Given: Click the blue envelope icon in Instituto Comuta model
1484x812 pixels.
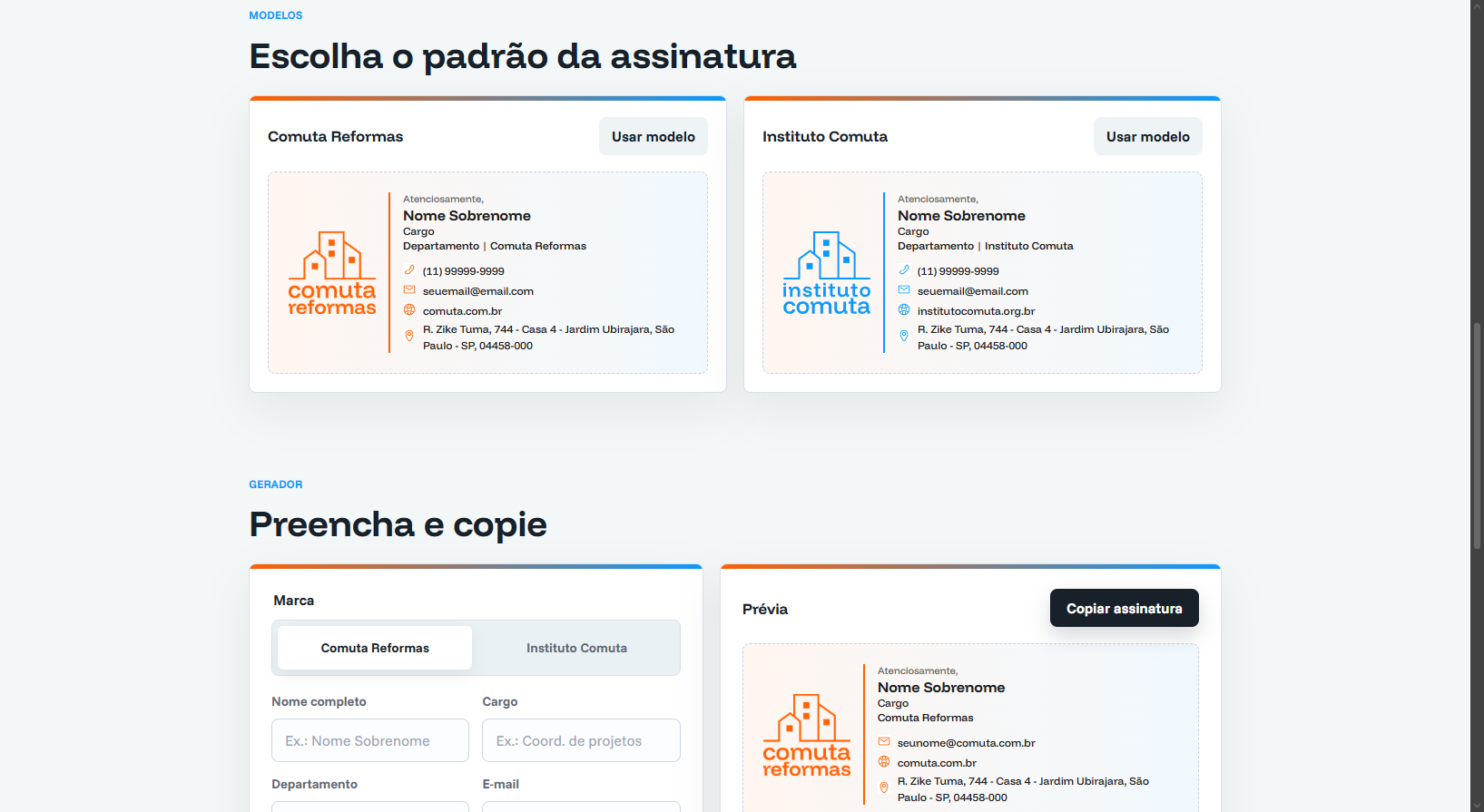Looking at the screenshot, I should coord(904,290).
